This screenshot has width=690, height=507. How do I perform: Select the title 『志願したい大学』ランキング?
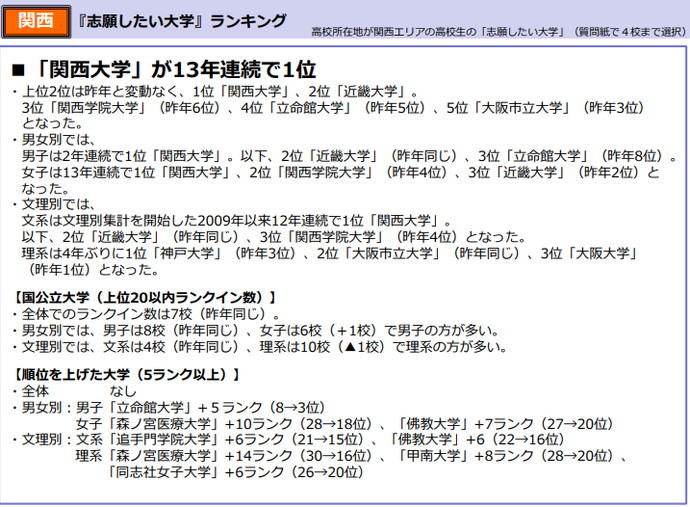pos(182,21)
